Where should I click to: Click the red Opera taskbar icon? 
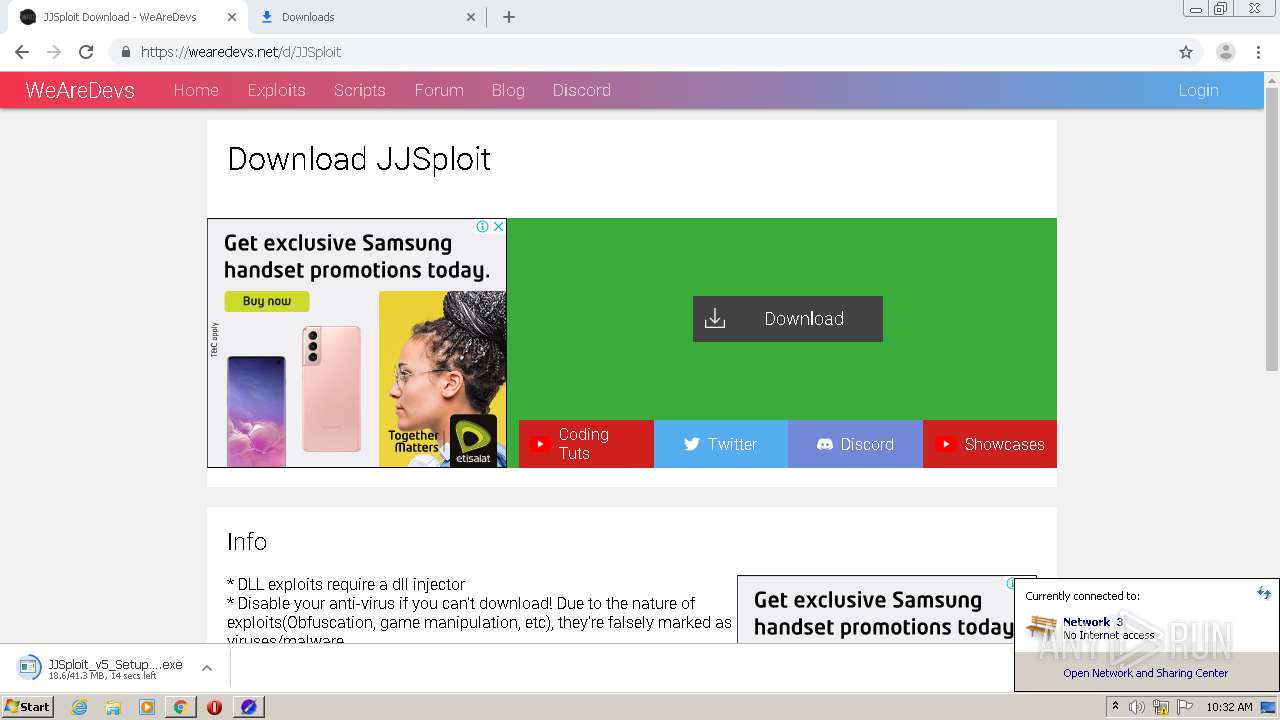pyautogui.click(x=214, y=707)
